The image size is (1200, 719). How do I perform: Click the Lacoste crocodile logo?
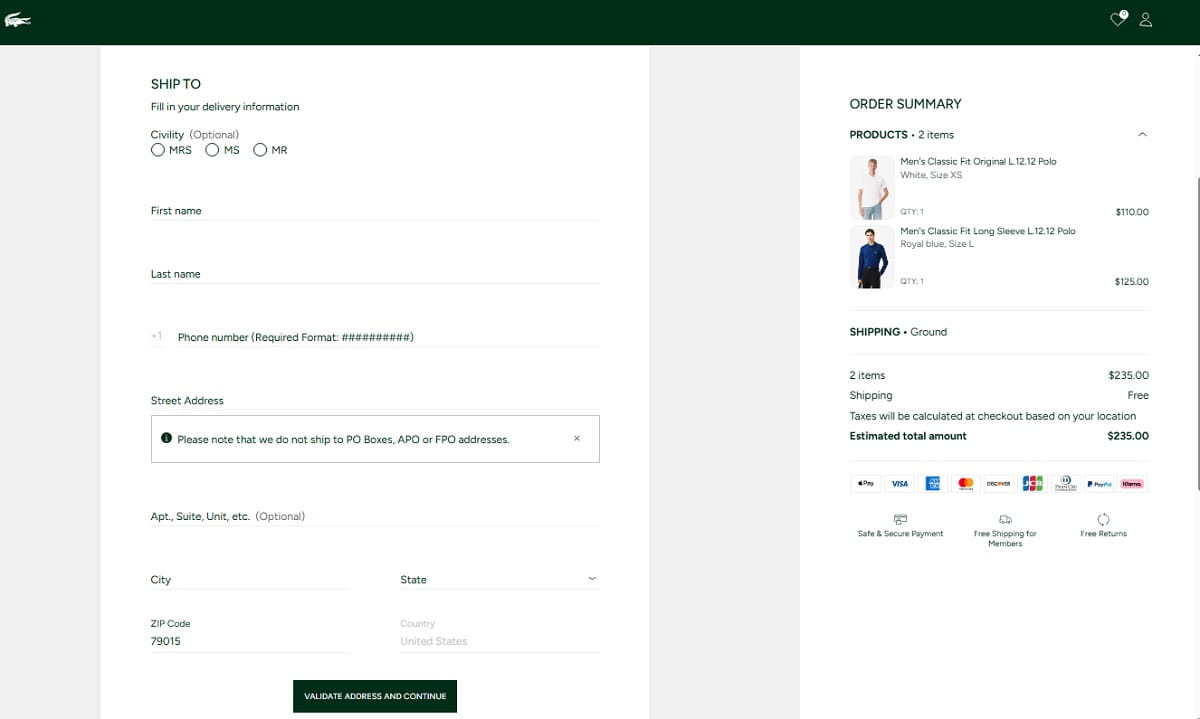tap(18, 20)
